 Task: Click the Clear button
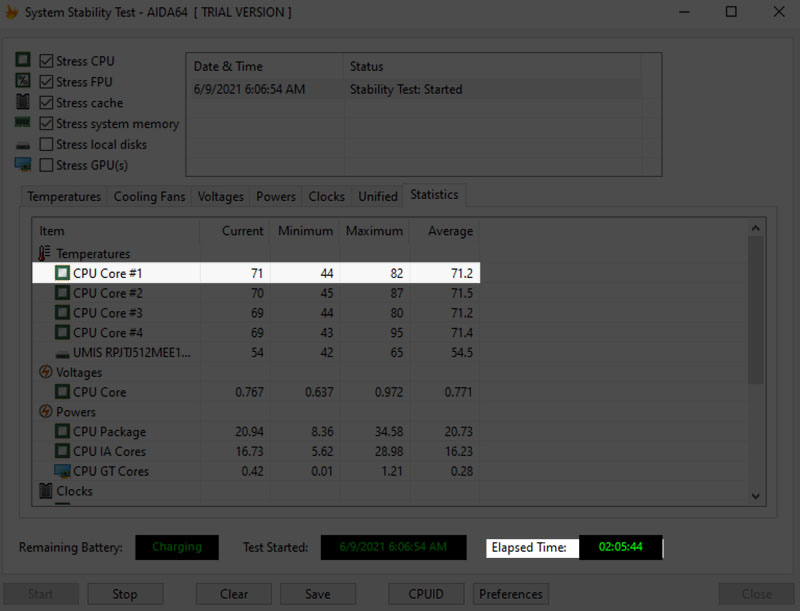[x=234, y=594]
